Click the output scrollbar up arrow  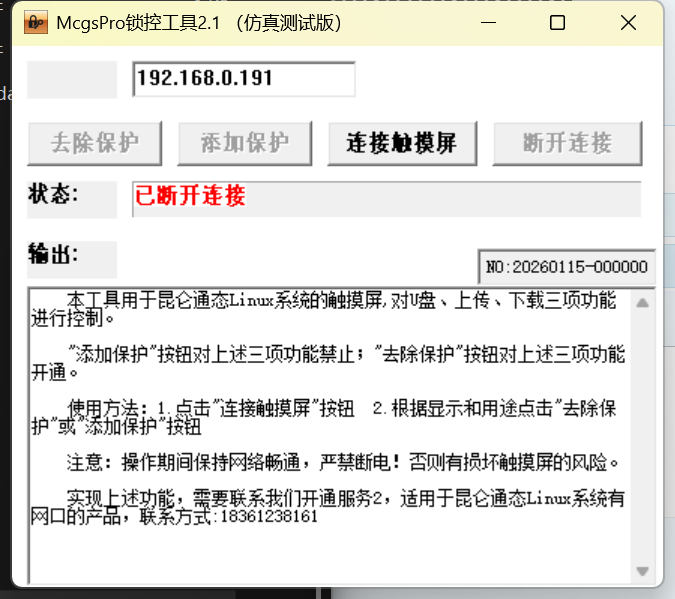[x=643, y=301]
